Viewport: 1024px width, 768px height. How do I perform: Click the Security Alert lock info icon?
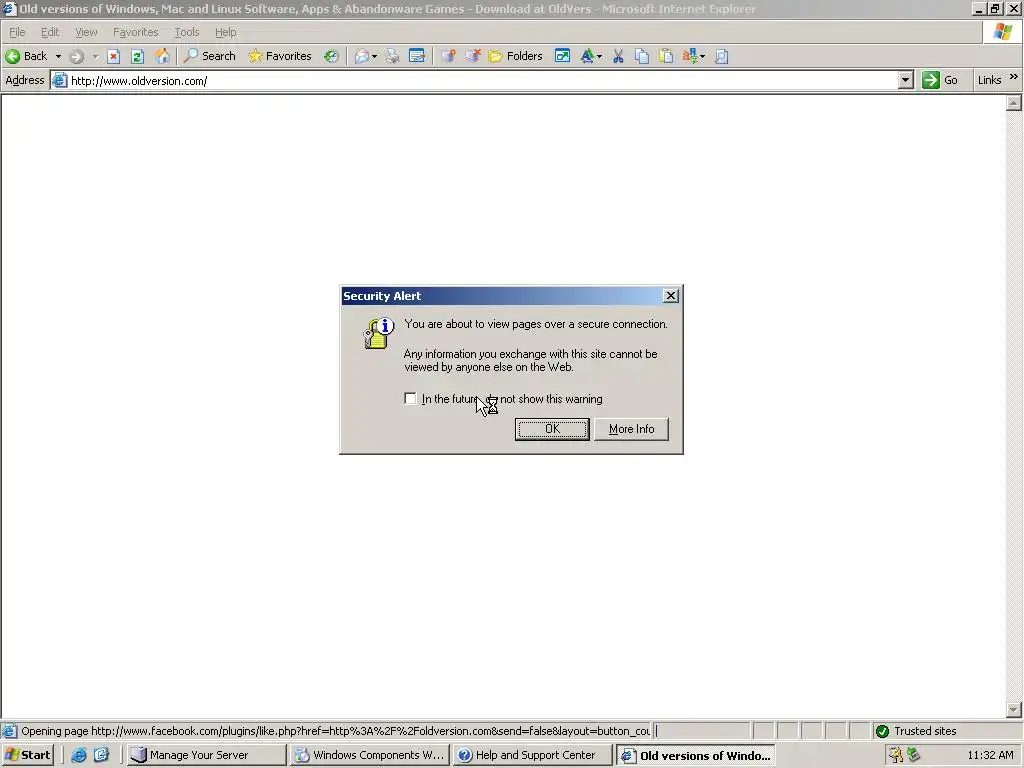click(x=379, y=333)
